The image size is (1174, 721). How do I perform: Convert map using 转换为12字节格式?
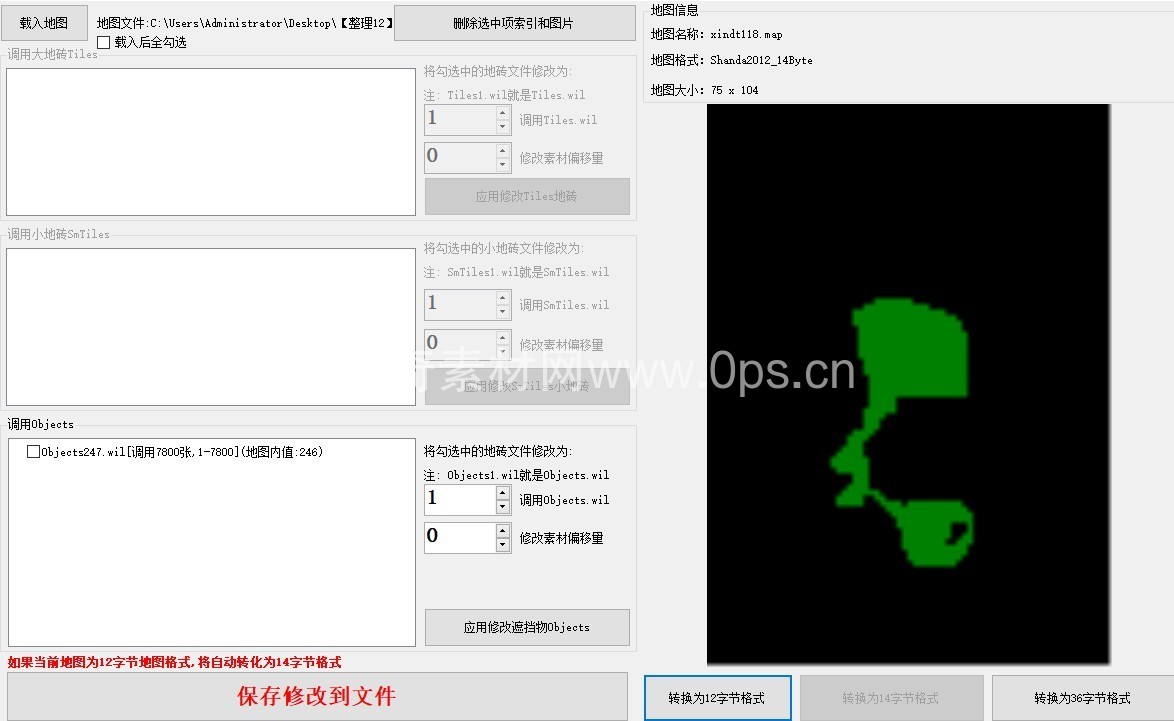click(x=717, y=698)
